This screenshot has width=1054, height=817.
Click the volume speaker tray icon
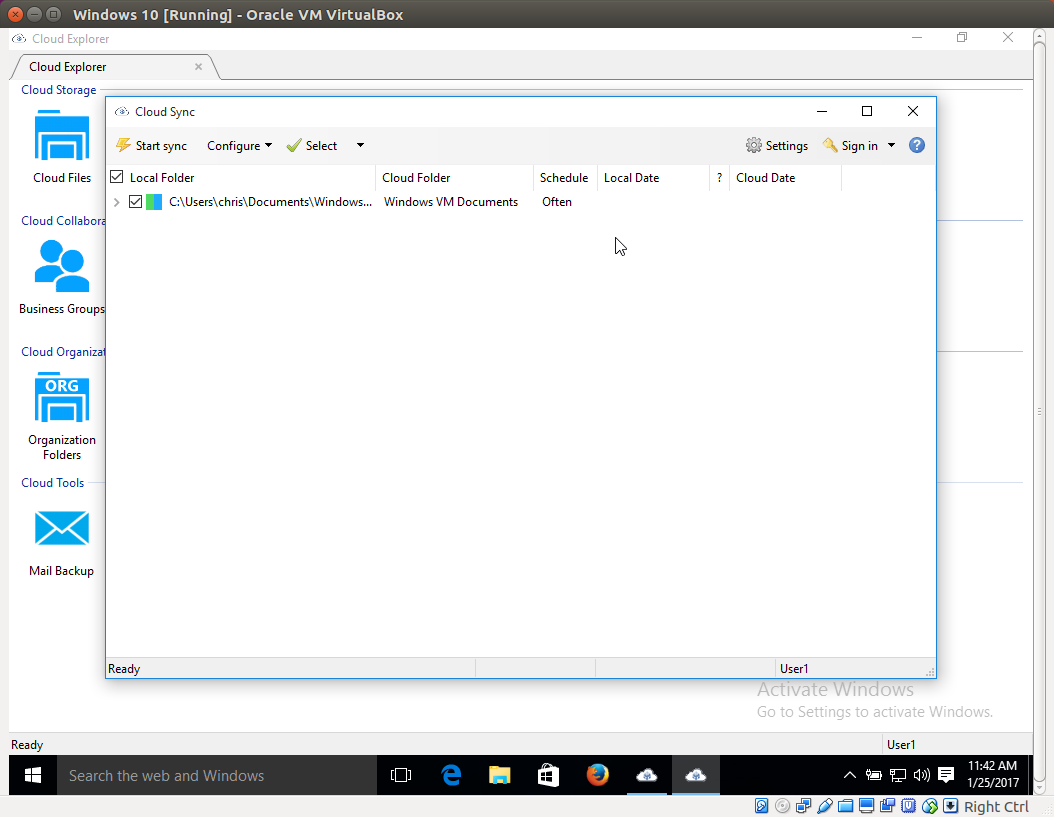[x=922, y=775]
